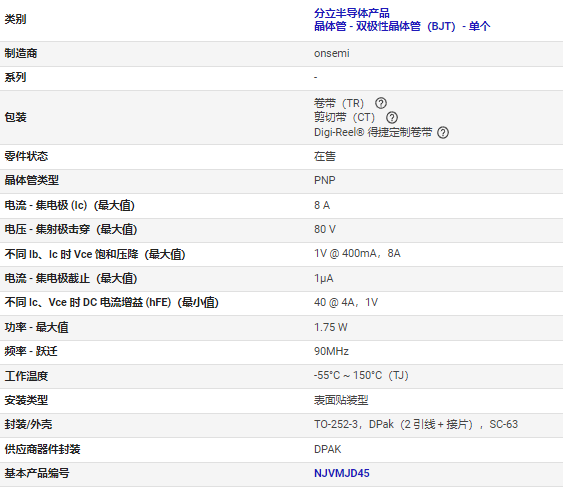Click the 1.75 W power value
The image size is (563, 487).
pyautogui.click(x=330, y=327)
